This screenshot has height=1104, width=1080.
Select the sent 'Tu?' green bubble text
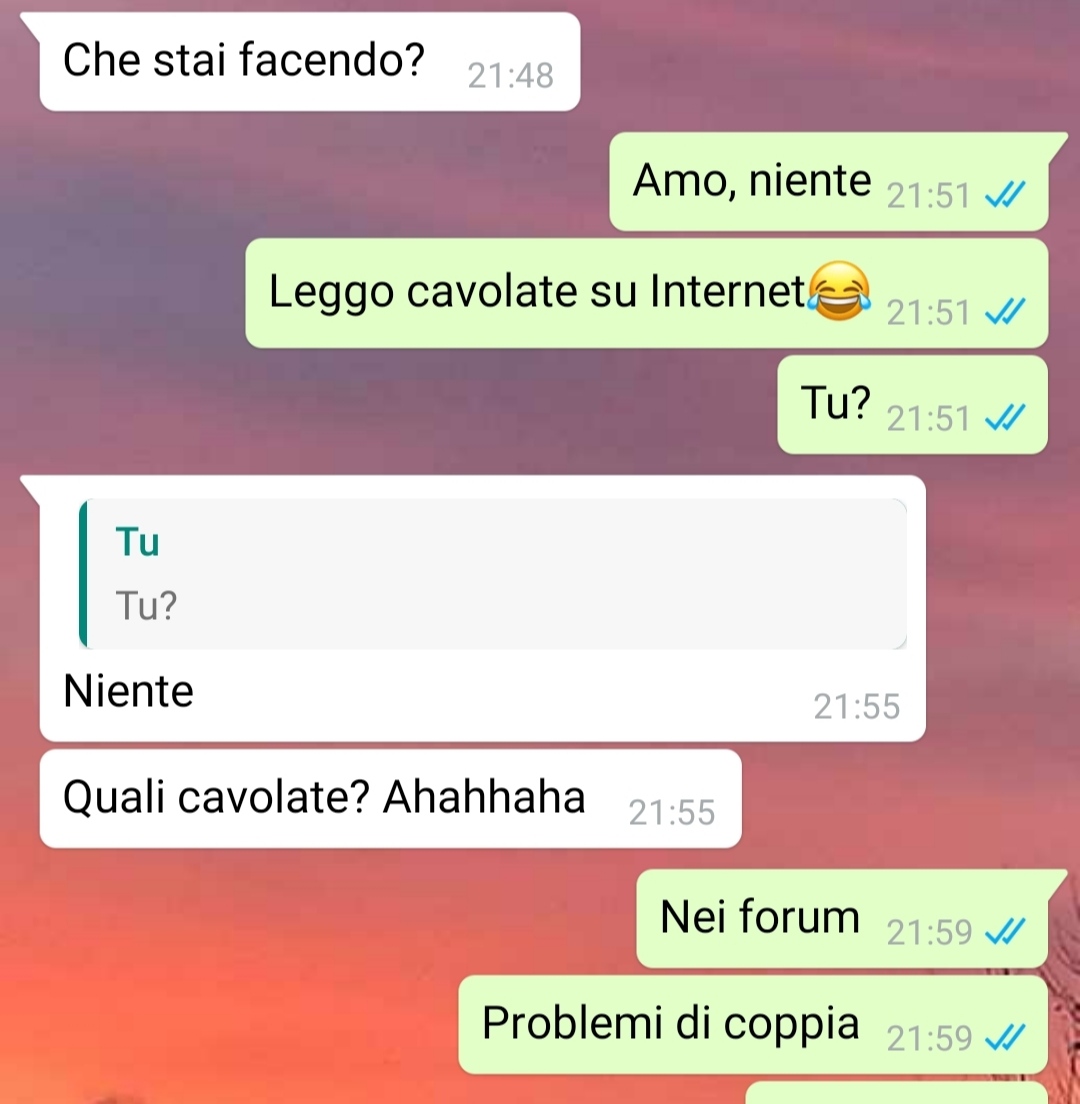point(836,403)
